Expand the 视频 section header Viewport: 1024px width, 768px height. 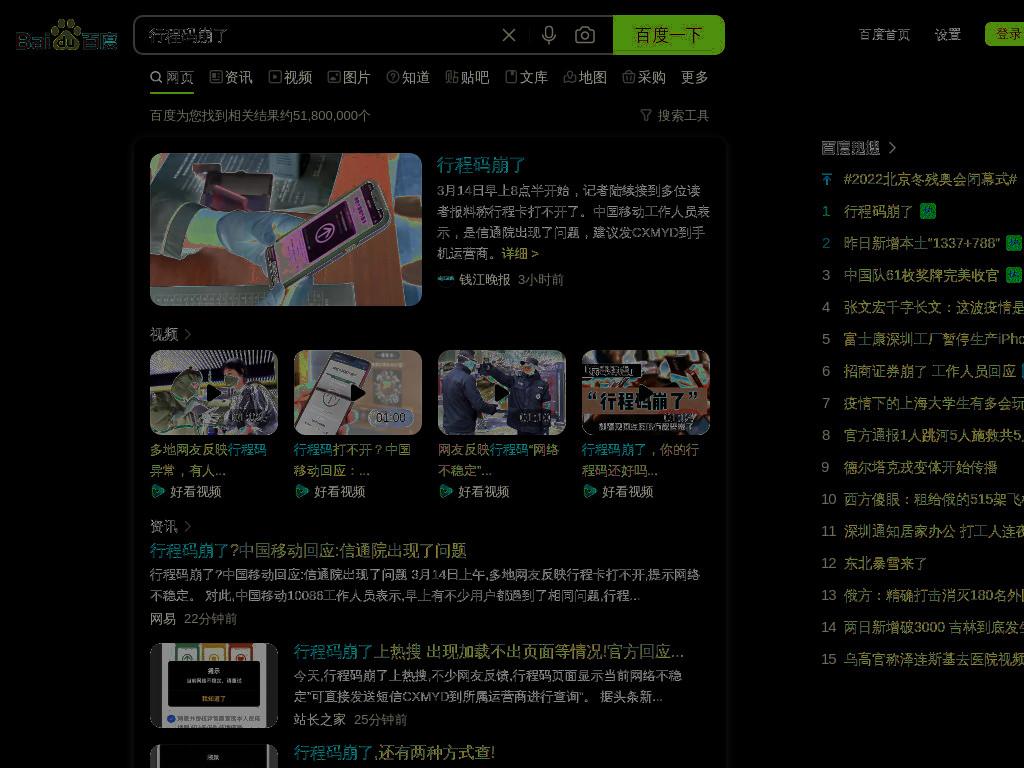click(x=170, y=334)
